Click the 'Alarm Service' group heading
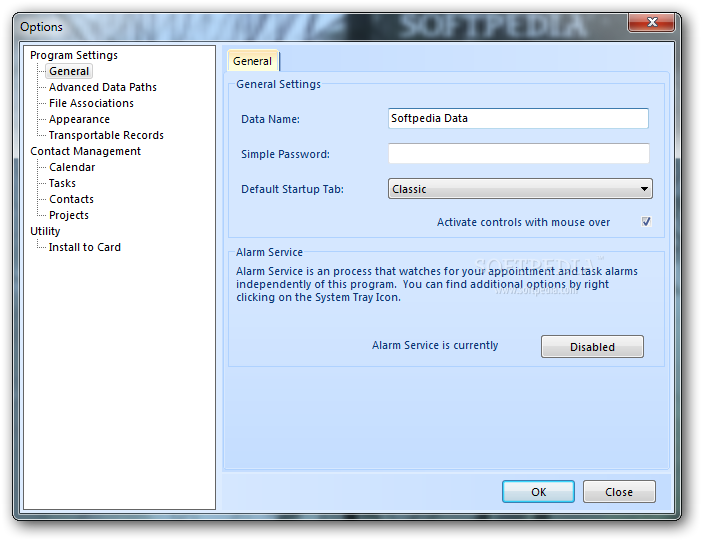 pyautogui.click(x=269, y=252)
